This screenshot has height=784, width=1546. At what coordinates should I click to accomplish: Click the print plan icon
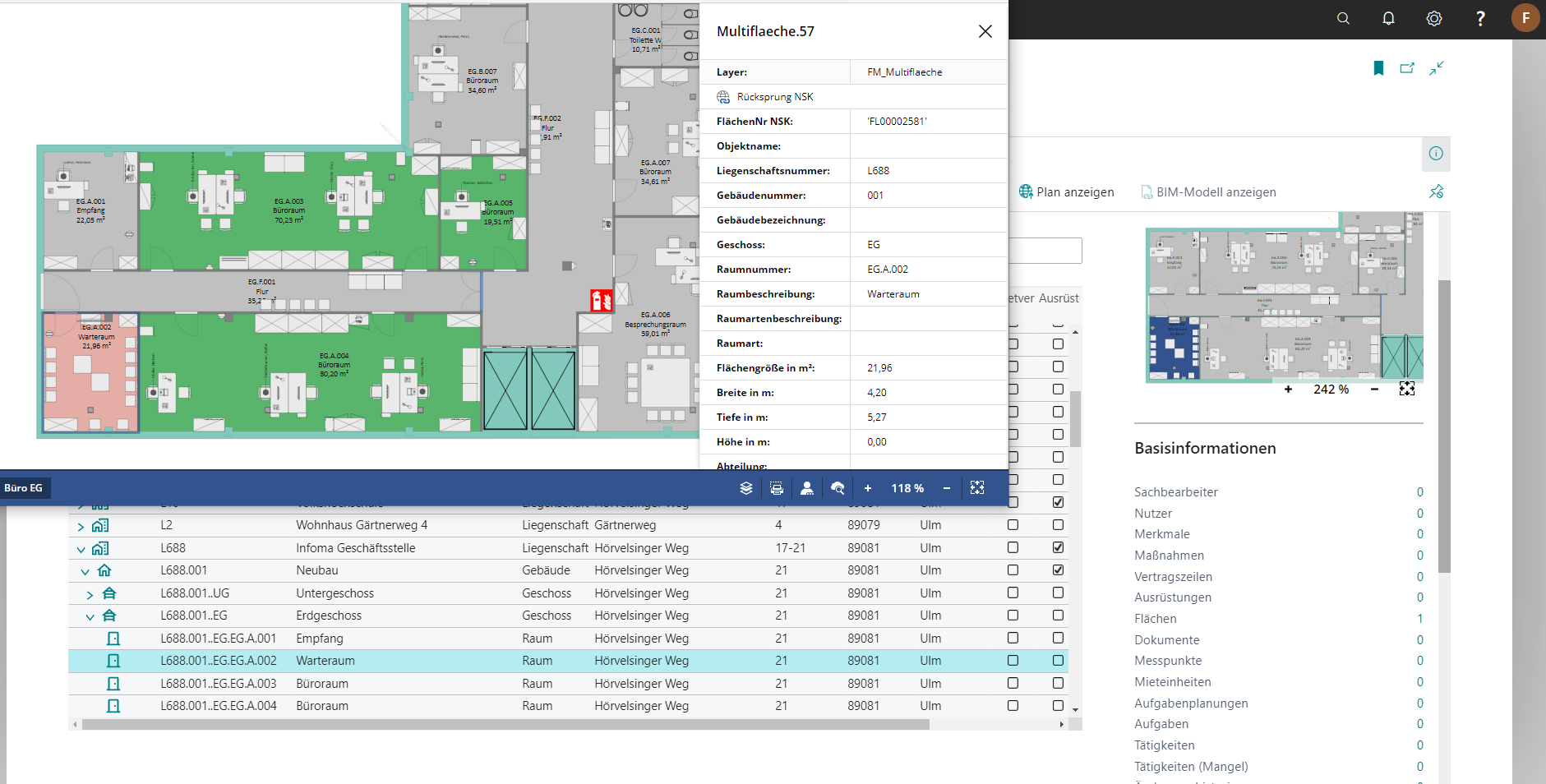tap(777, 488)
